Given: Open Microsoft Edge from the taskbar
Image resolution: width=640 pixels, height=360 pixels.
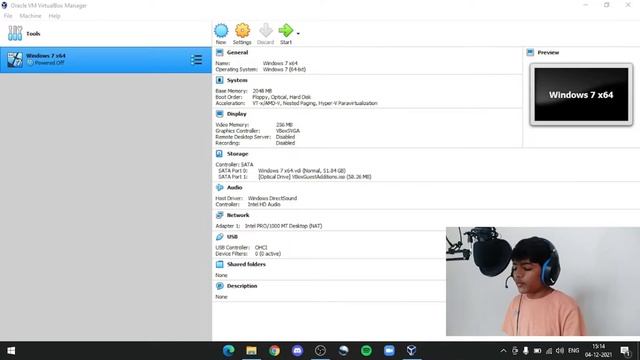Looking at the screenshot, I should (x=229, y=351).
